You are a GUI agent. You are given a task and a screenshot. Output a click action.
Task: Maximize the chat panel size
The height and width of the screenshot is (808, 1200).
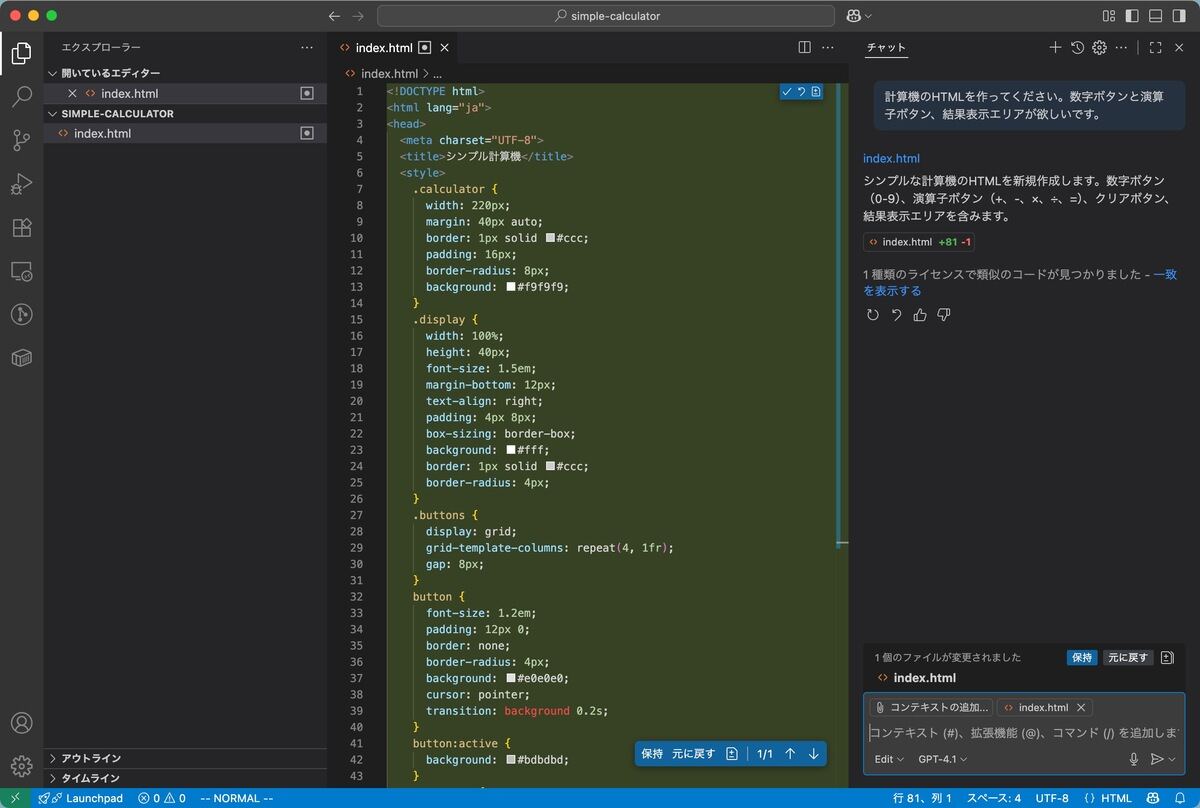[1155, 47]
